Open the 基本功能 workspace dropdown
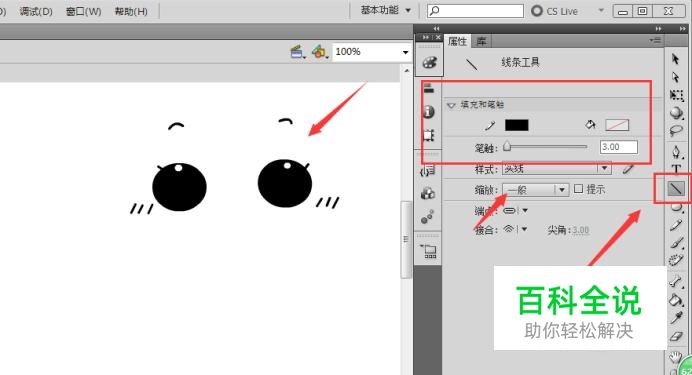Image resolution: width=692 pixels, height=375 pixels. tap(386, 10)
